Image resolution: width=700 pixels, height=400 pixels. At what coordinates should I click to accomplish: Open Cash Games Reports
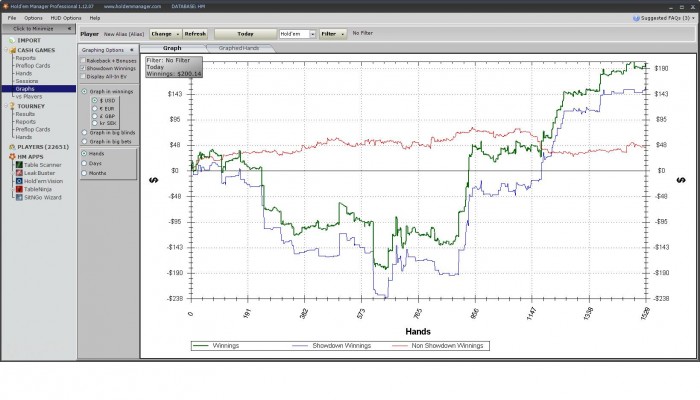point(25,58)
